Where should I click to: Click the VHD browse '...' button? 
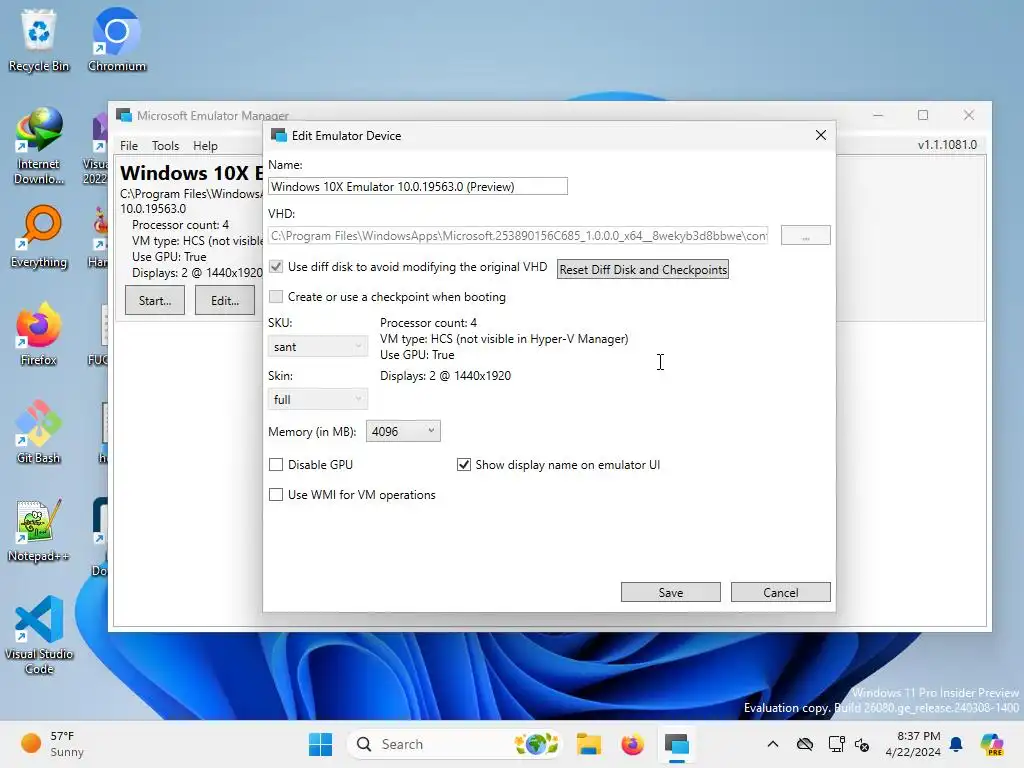pyautogui.click(x=805, y=236)
